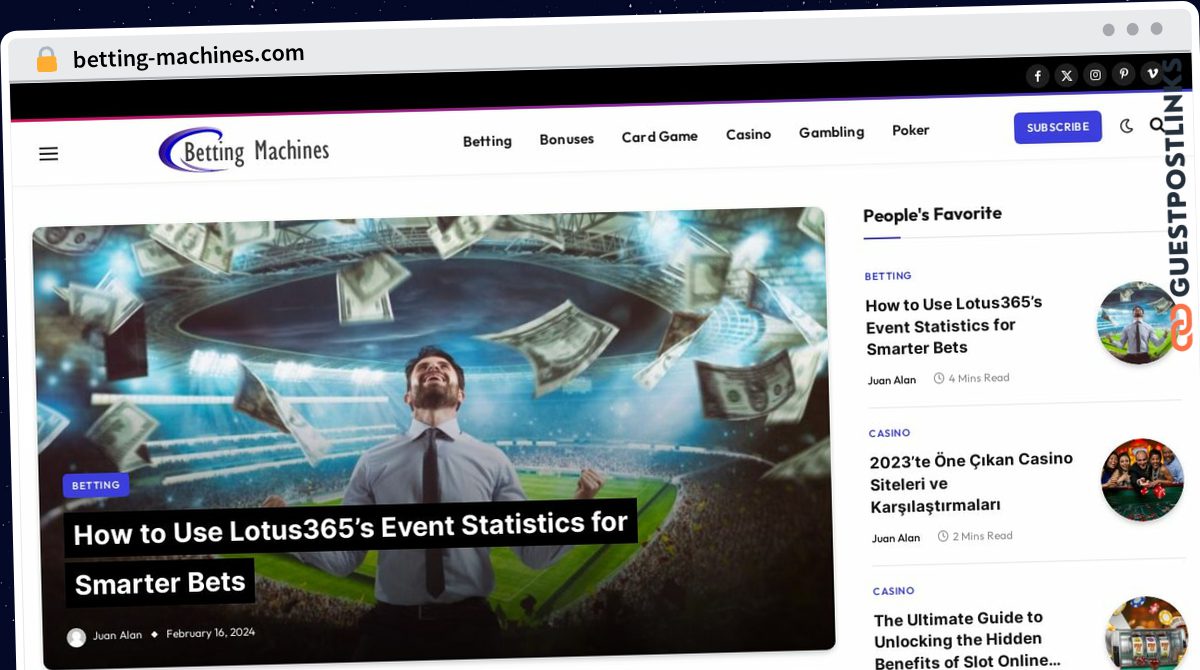This screenshot has width=1200, height=670.
Task: Open the search magnifier icon
Action: coord(1157,125)
